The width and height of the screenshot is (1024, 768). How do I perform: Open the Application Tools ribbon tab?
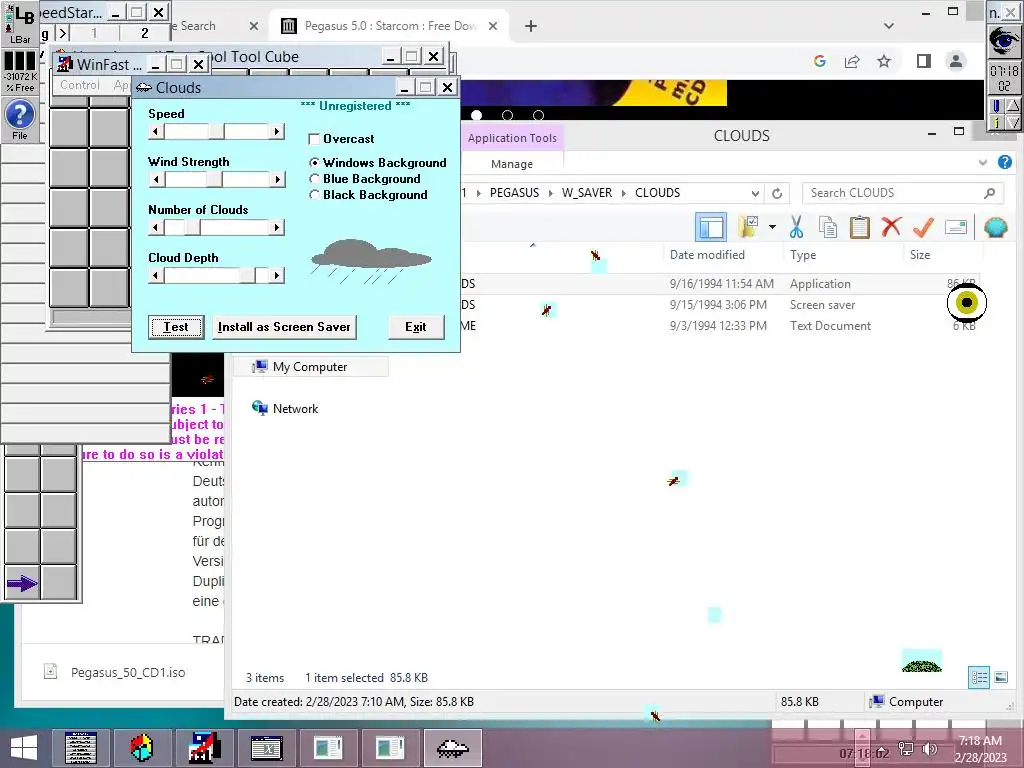point(512,138)
